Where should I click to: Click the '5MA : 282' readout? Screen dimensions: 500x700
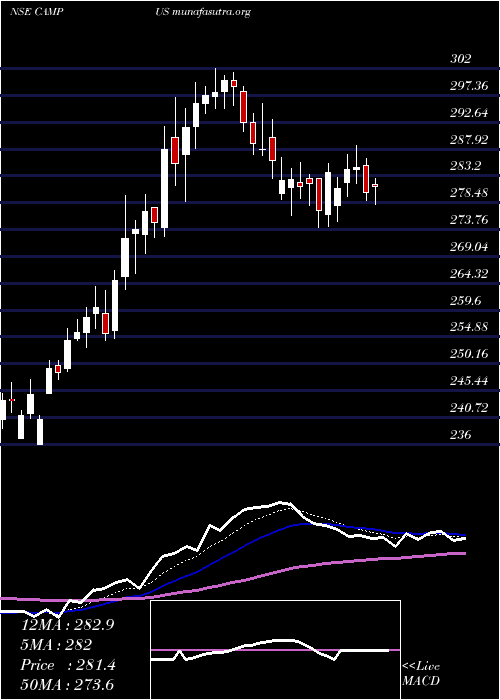(x=56, y=644)
